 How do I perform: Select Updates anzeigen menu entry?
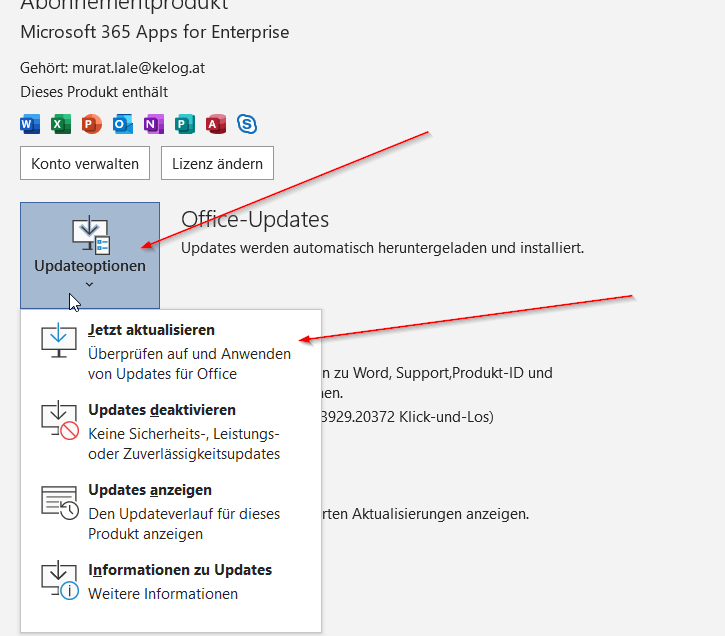(x=171, y=511)
